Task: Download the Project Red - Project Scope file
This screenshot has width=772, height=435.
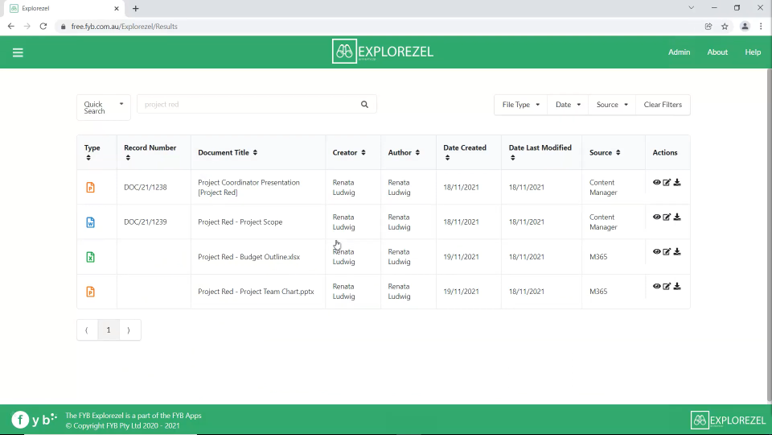Action: [677, 217]
